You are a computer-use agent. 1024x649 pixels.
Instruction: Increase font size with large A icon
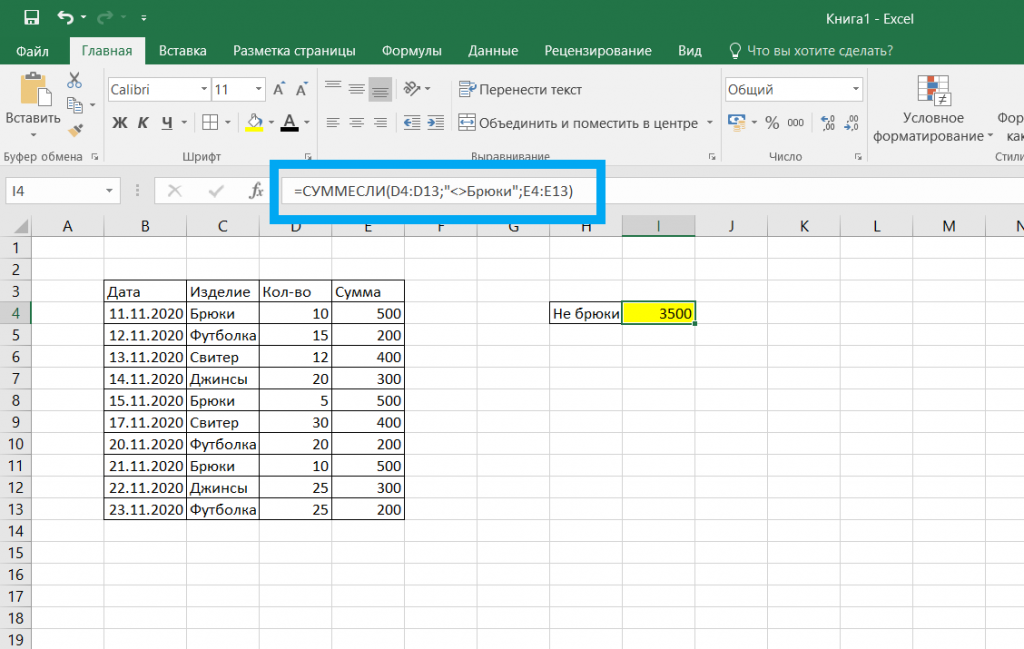[279, 89]
